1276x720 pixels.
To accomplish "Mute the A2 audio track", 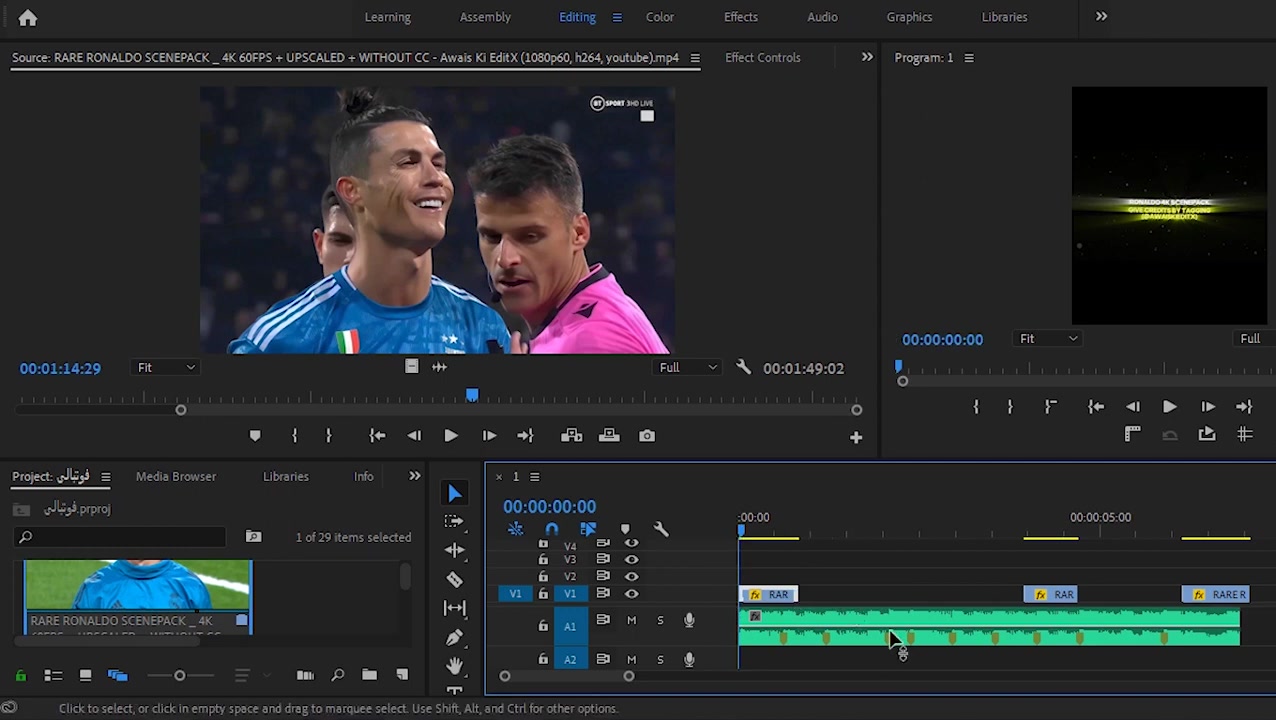I will pyautogui.click(x=631, y=659).
